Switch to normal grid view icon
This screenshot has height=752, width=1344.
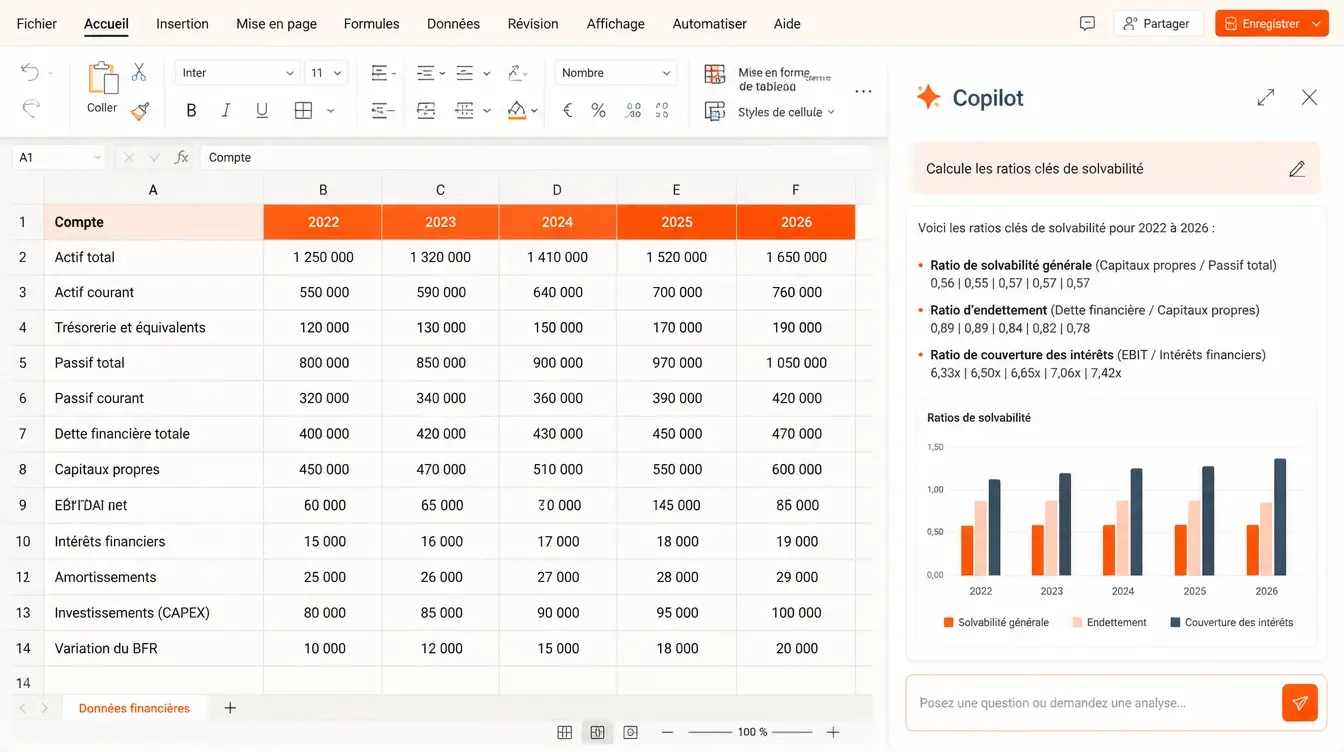pyautogui.click(x=565, y=732)
